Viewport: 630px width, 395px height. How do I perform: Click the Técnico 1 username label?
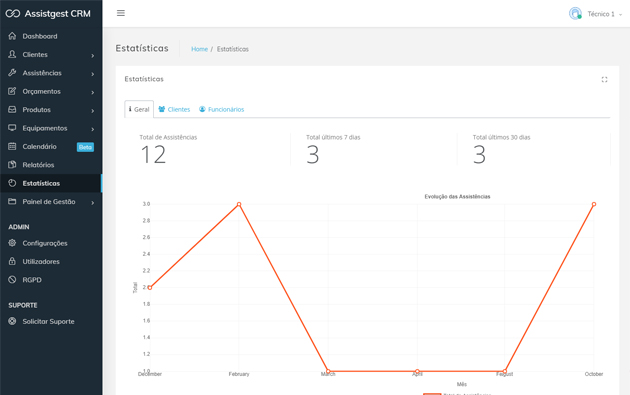click(601, 14)
